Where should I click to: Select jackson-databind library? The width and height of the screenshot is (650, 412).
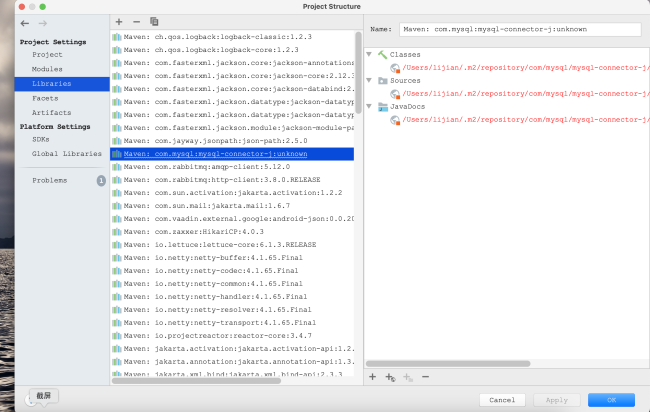click(232, 89)
